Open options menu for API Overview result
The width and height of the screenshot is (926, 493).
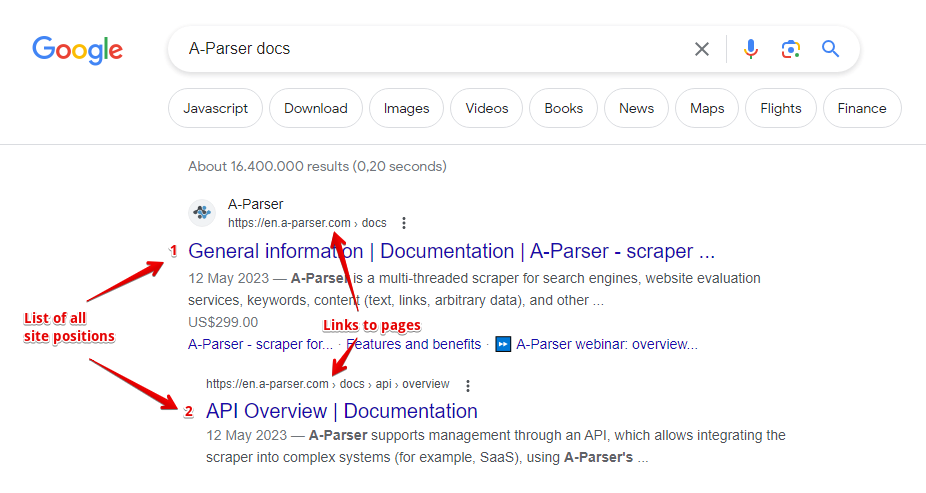click(467, 385)
